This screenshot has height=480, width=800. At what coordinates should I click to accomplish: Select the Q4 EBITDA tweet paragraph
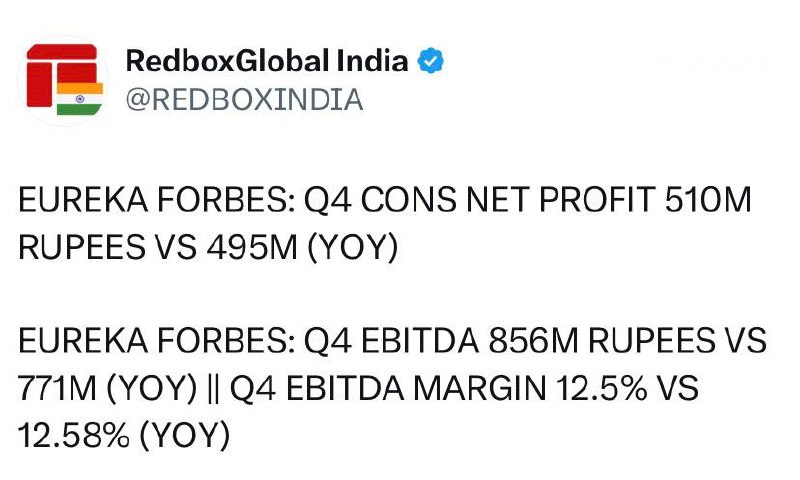[x=392, y=388]
